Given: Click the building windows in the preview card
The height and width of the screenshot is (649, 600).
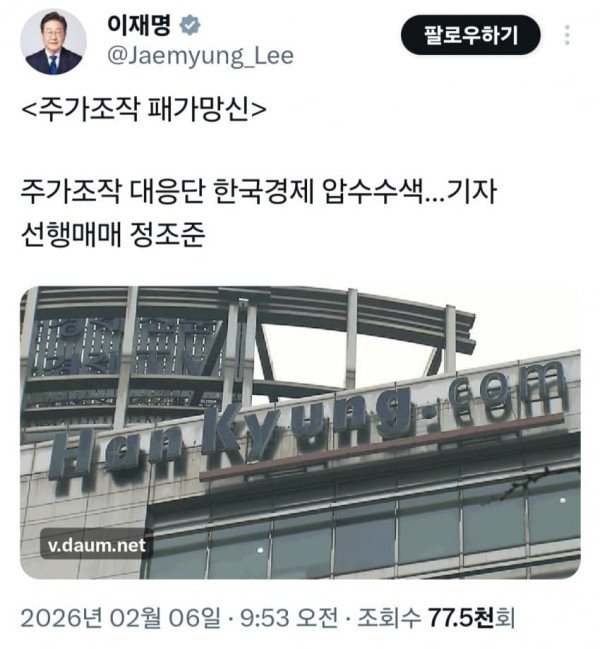Looking at the screenshot, I should (x=364, y=534).
